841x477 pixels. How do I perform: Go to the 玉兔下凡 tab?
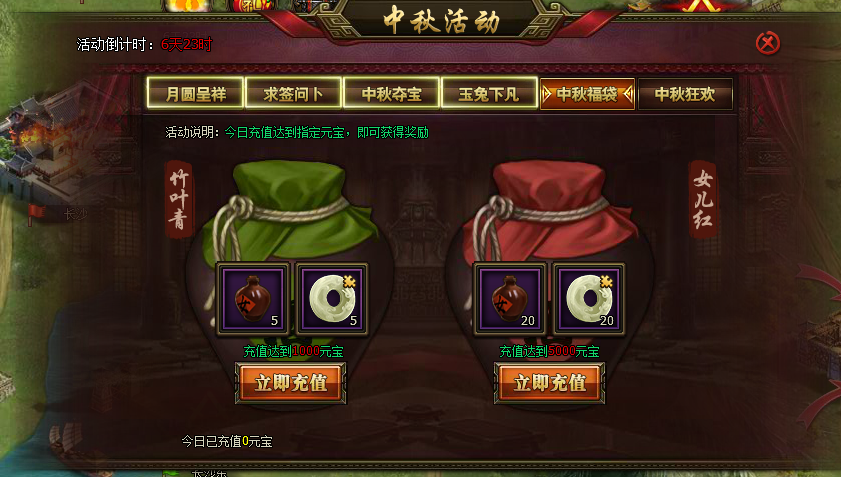489,94
